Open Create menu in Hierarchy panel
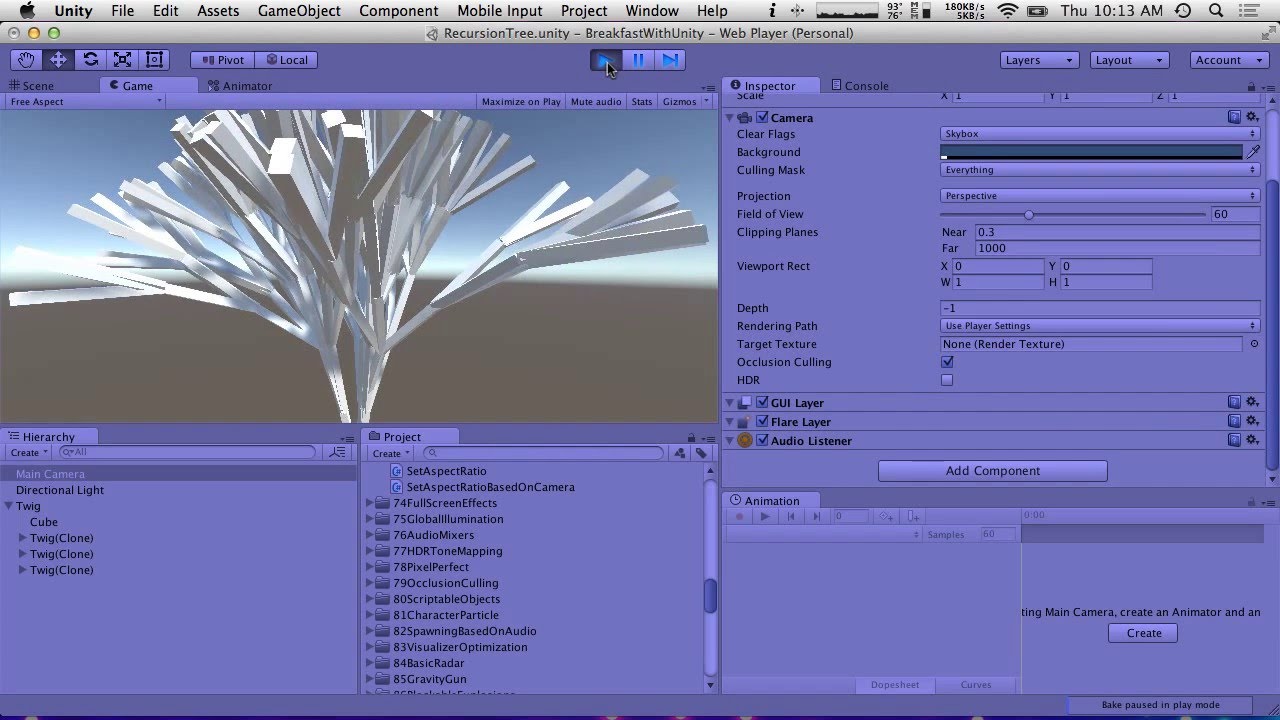The height and width of the screenshot is (720, 1280). [29, 453]
